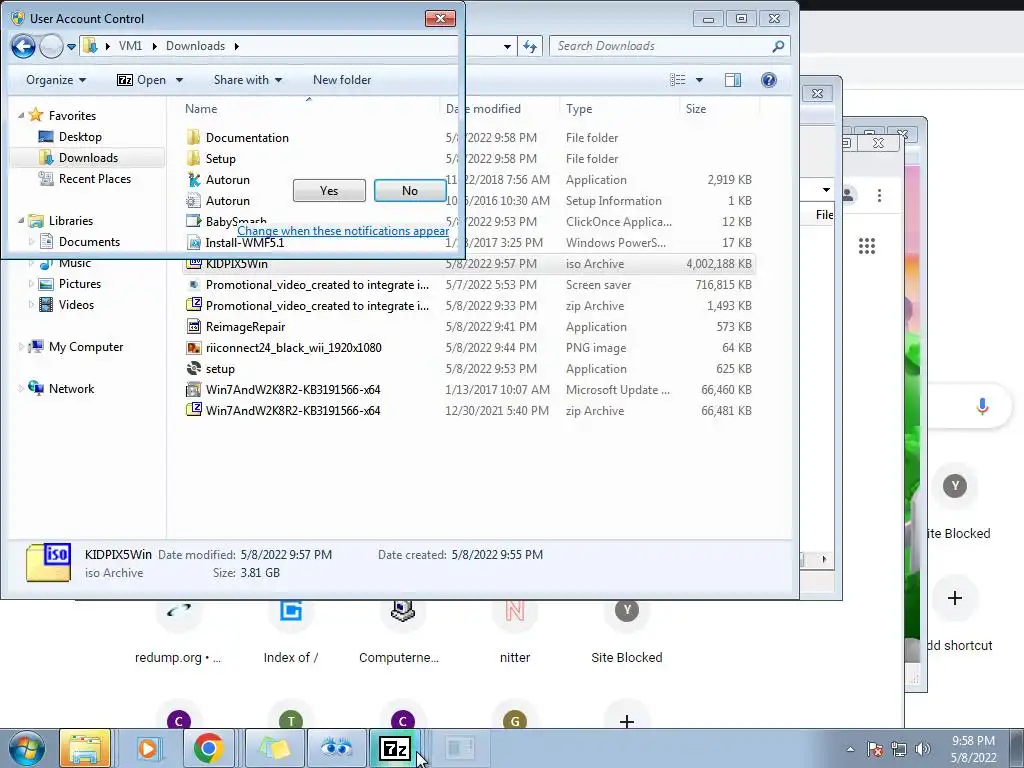Expand the Network node

(21, 389)
